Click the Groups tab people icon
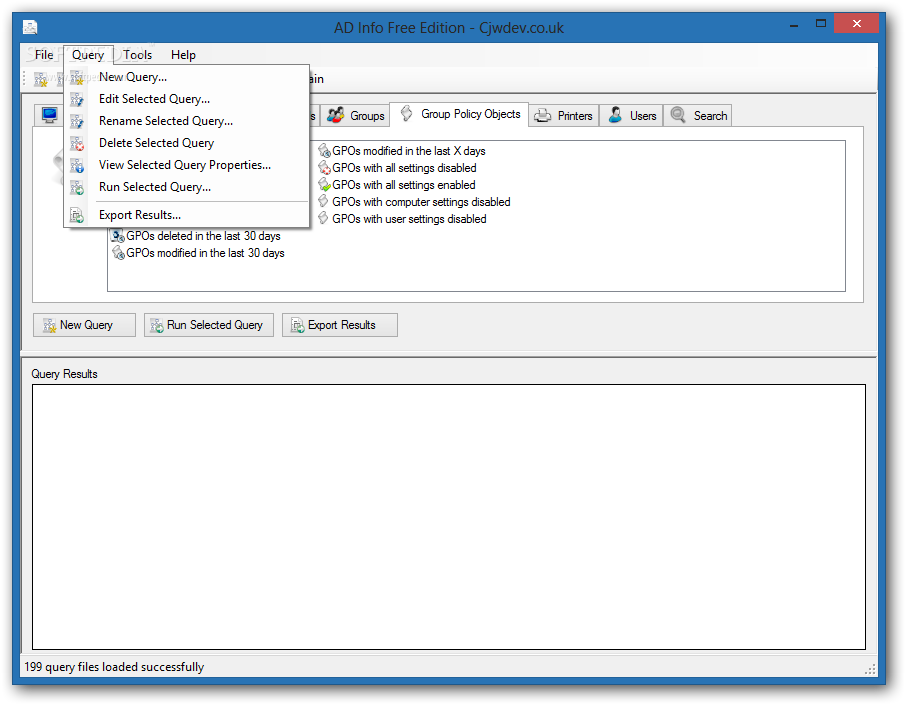 336,115
